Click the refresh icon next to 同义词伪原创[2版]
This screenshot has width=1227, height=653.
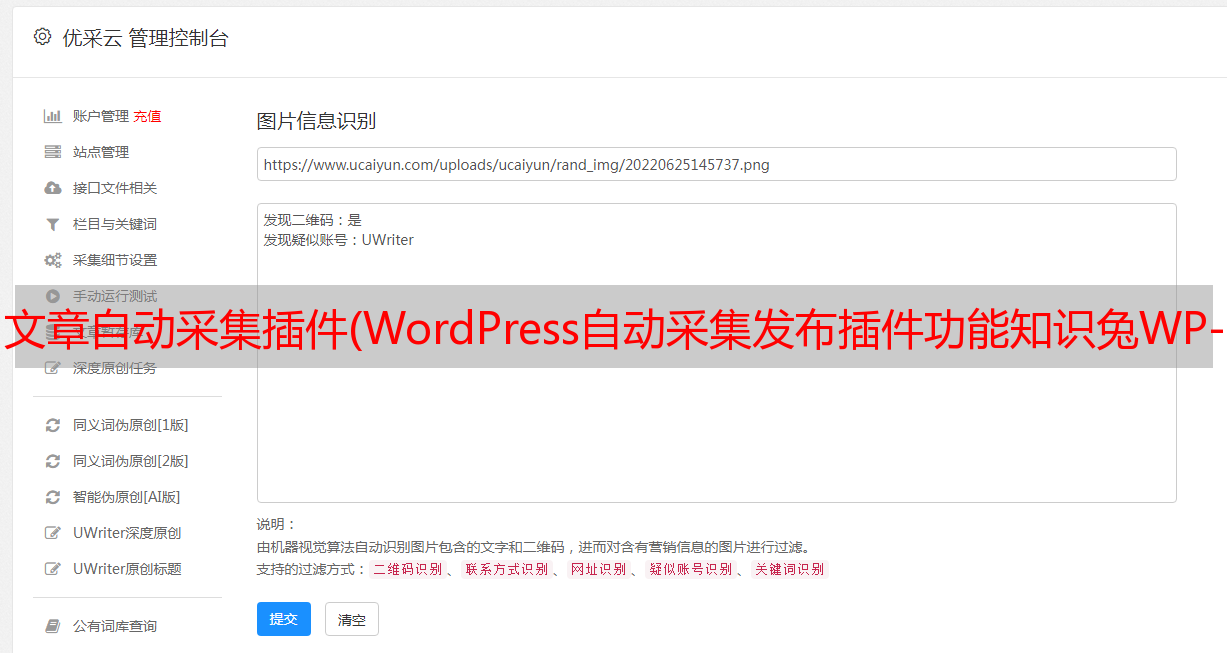[53, 461]
